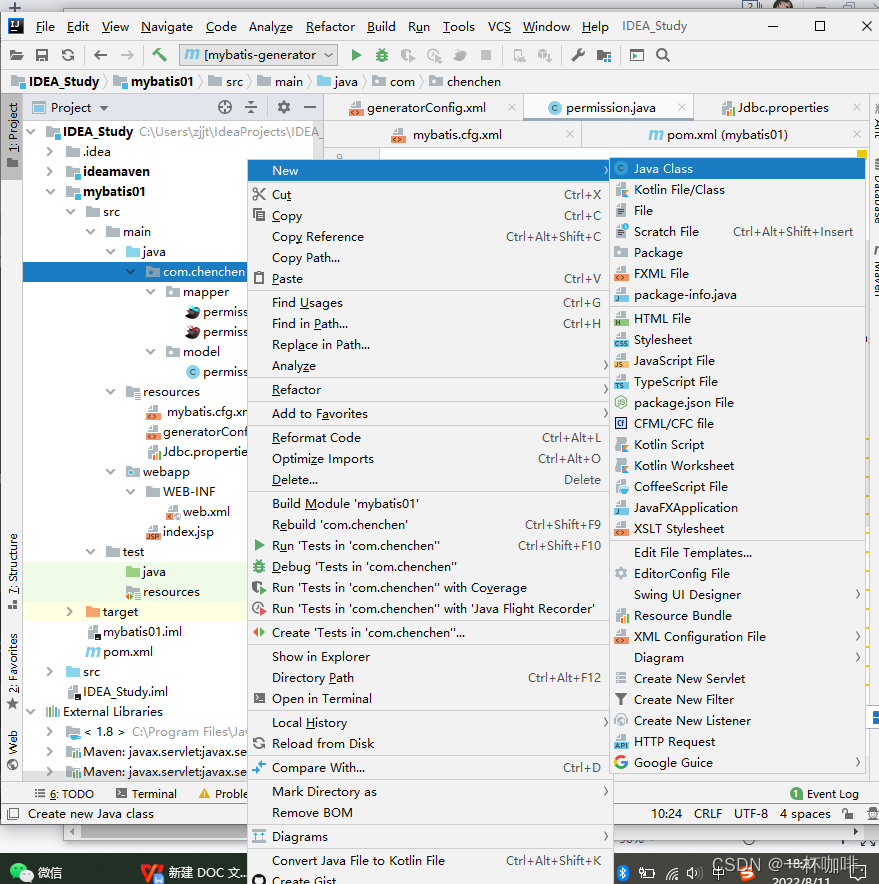
Task: Select Open in Terminal in context menu
Action: 429,699
